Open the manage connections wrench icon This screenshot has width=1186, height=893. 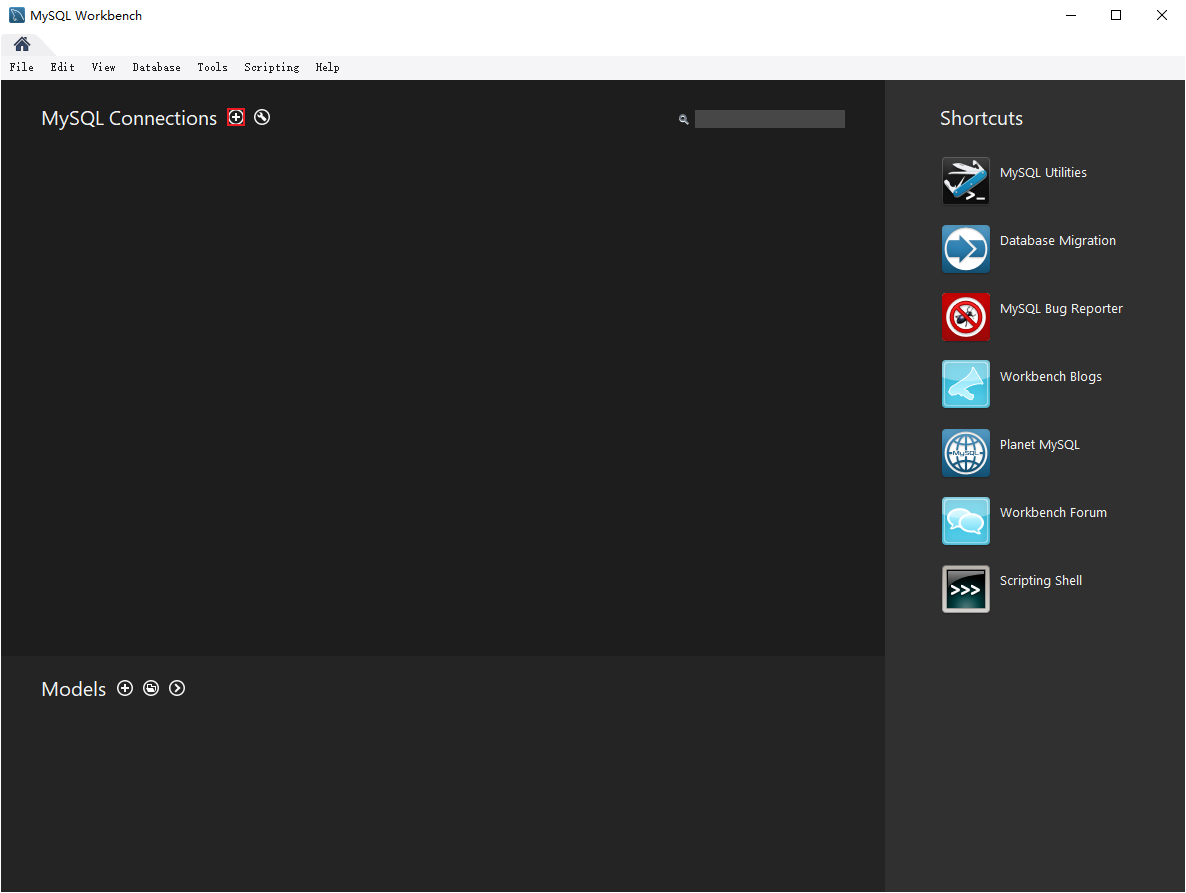pos(262,117)
